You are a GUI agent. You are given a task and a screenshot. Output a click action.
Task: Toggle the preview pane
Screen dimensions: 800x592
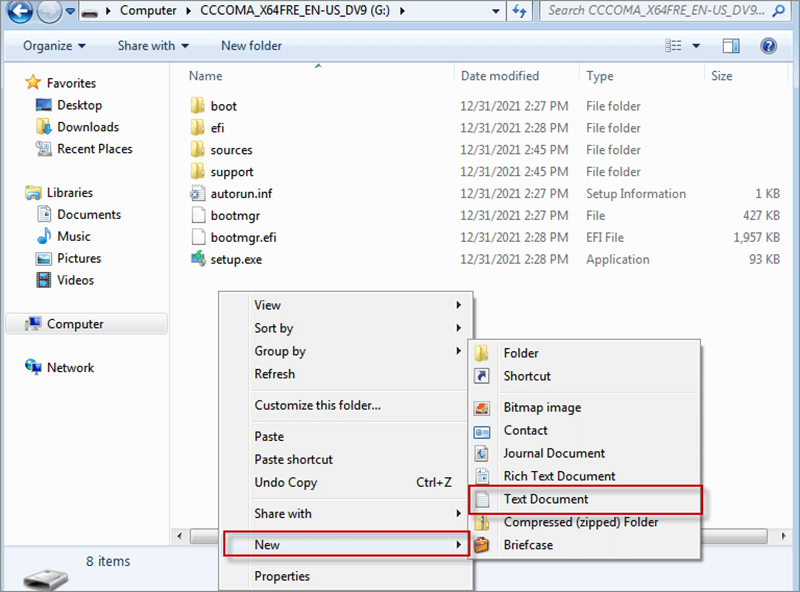point(731,46)
